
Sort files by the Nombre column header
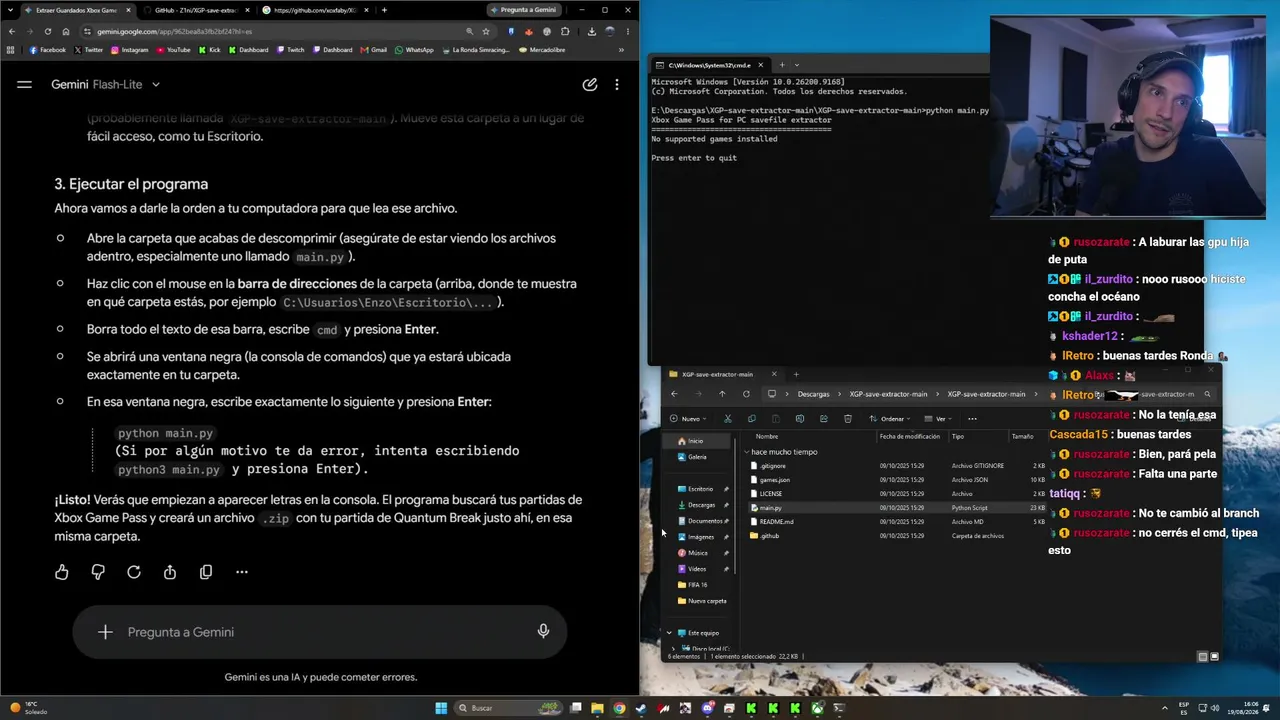point(767,437)
